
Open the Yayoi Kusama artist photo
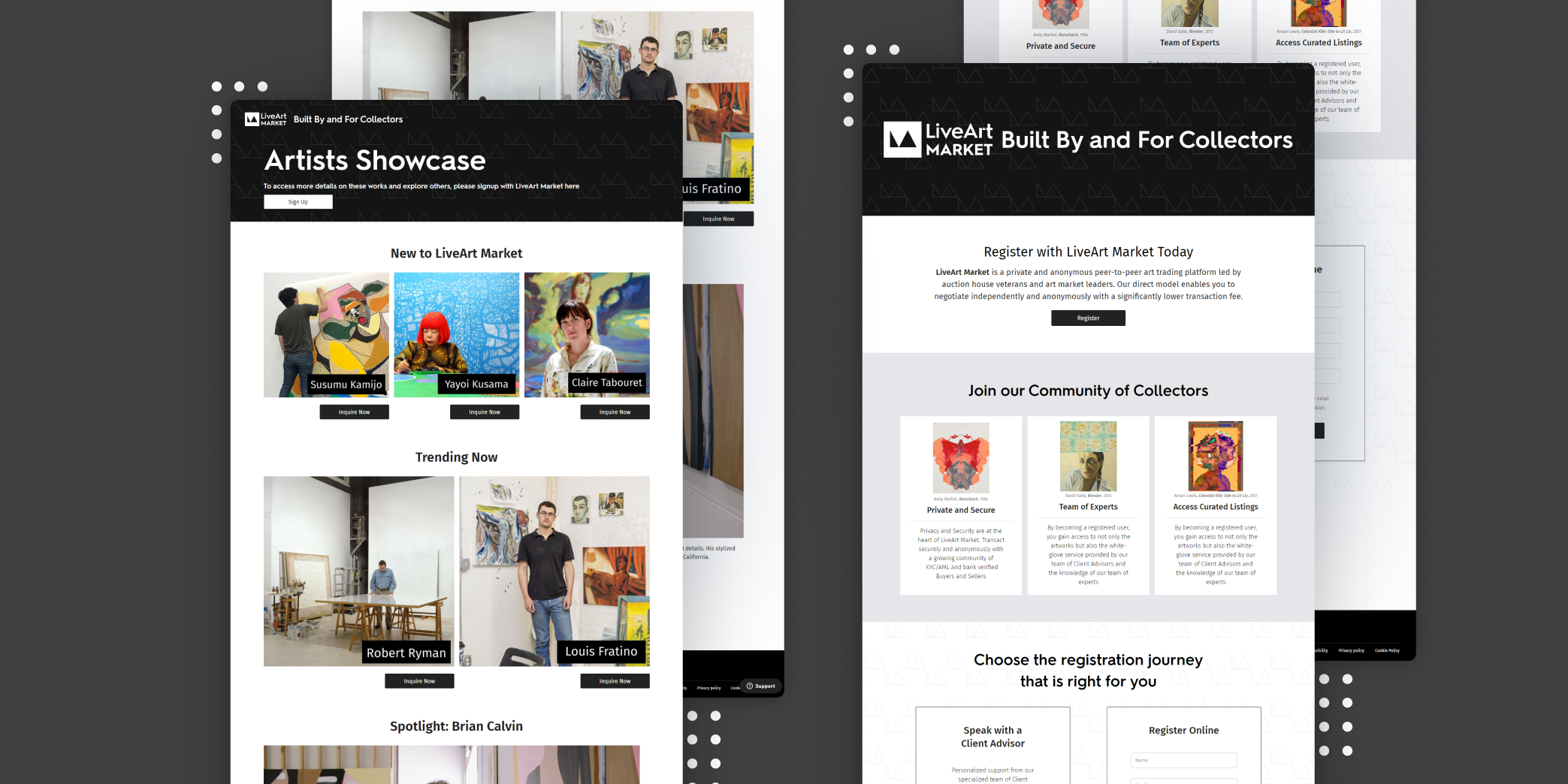457,335
